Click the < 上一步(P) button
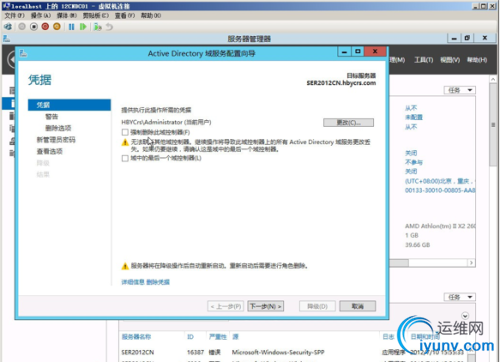 (226, 306)
